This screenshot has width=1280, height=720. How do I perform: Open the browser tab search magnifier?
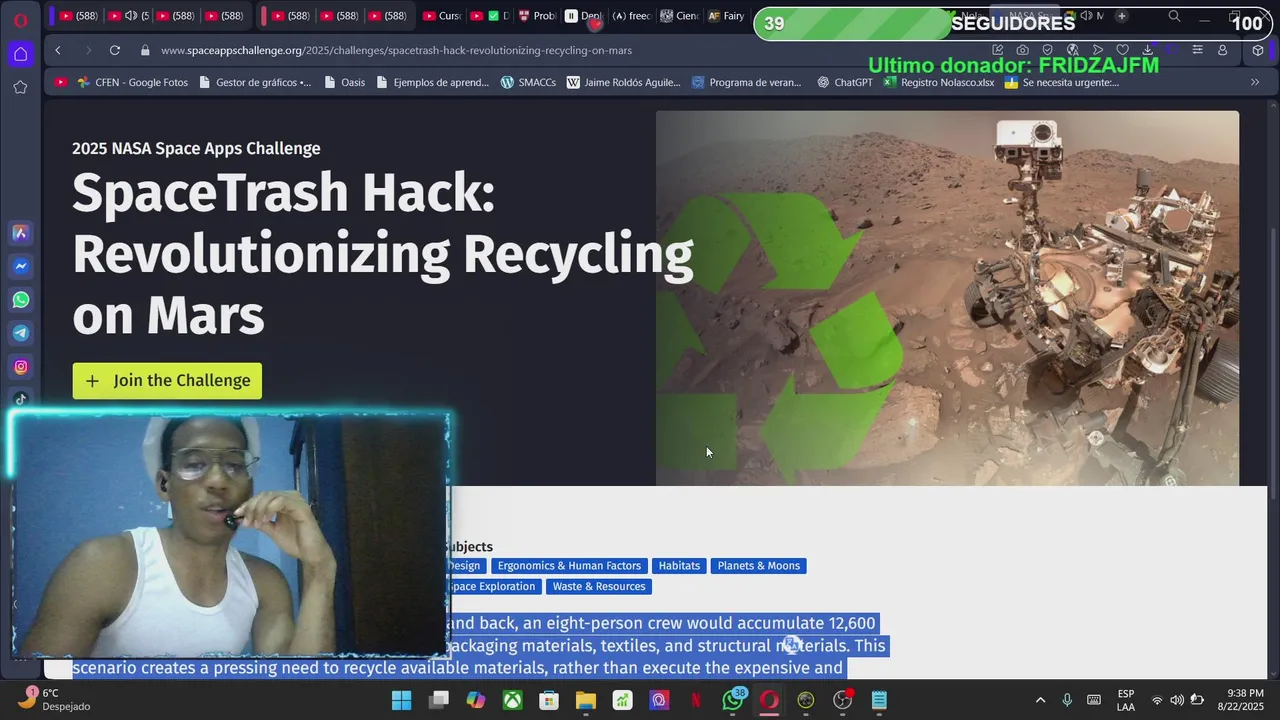tap(1175, 16)
